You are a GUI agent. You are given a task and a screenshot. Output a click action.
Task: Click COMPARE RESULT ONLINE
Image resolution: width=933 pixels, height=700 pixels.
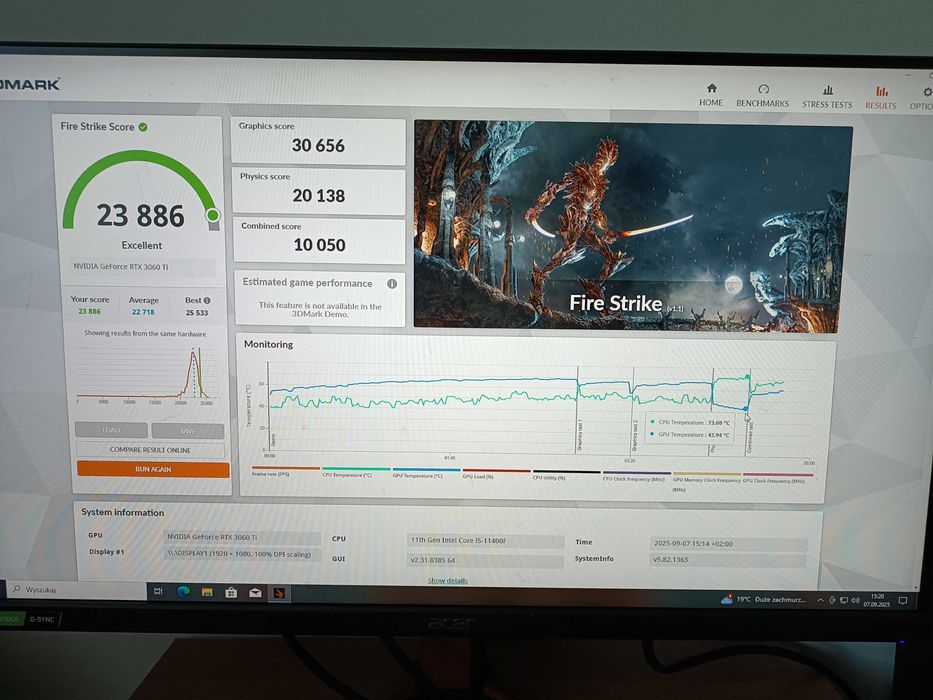click(x=151, y=450)
